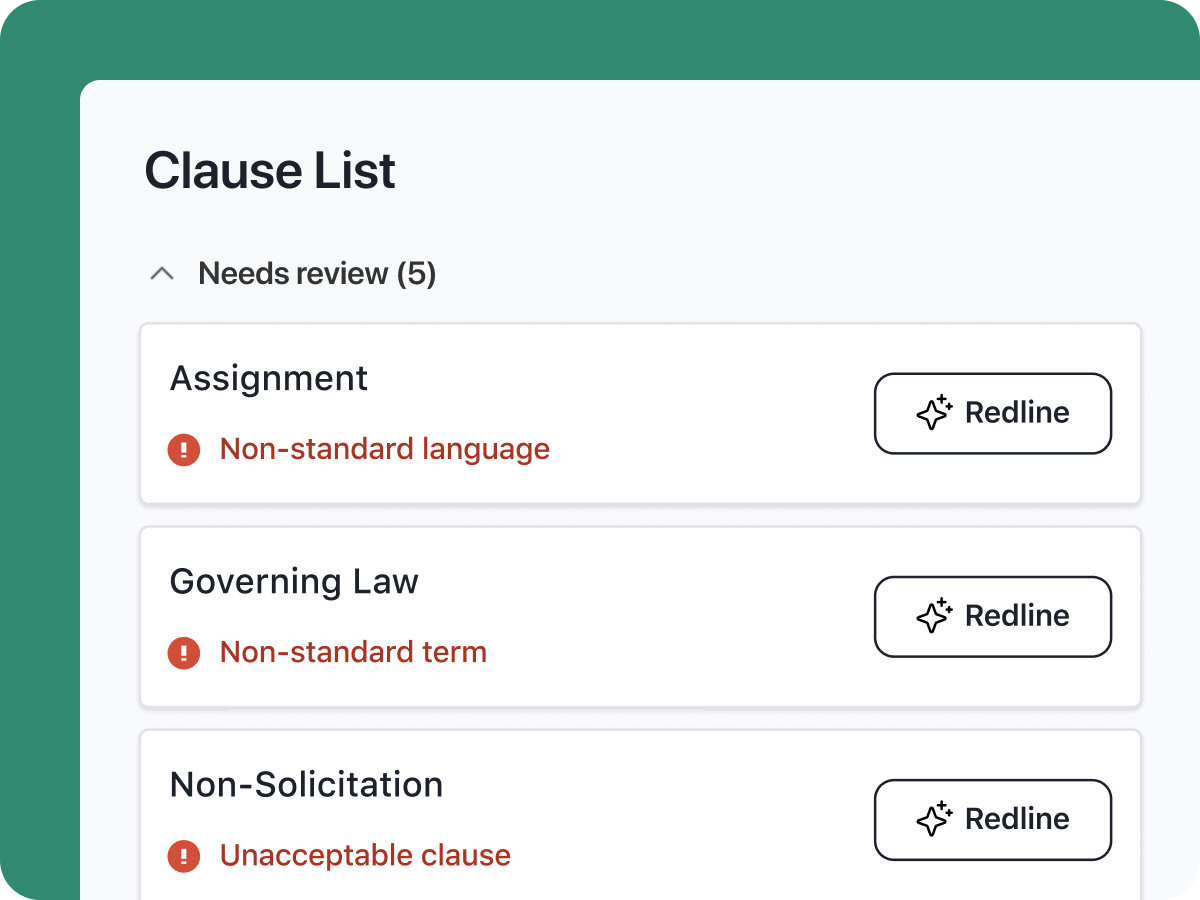Click Redline for the Governing Law clause

coord(992,616)
